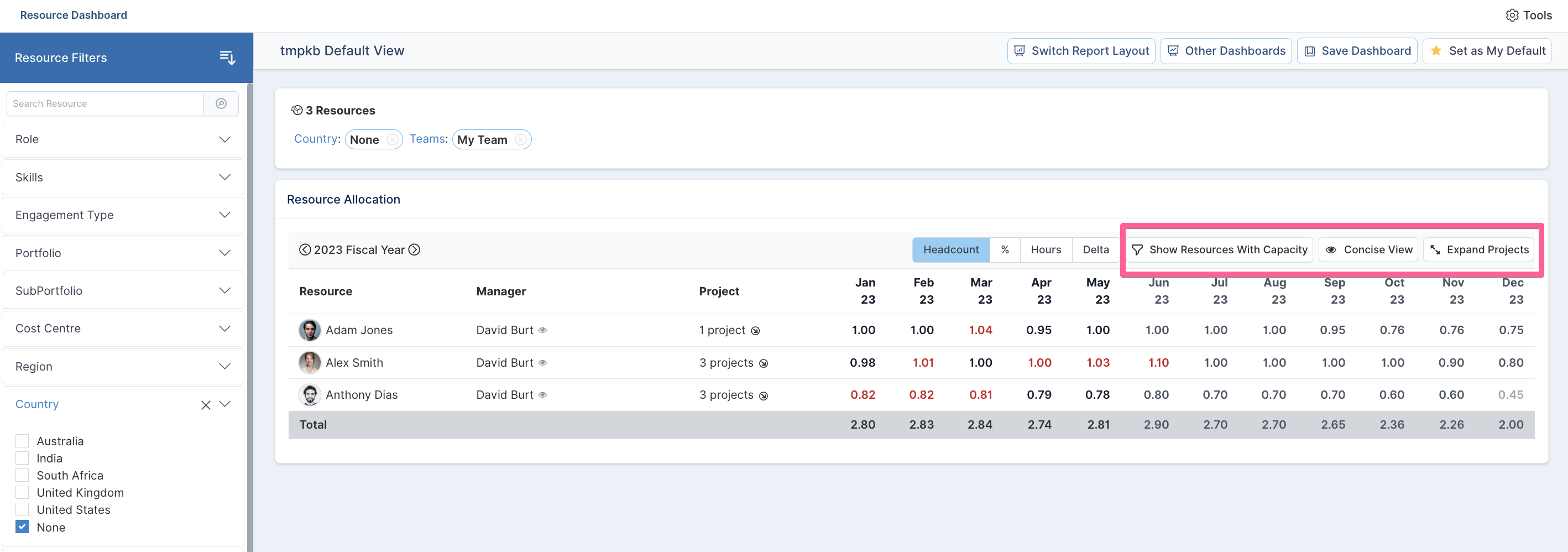Select the Headcount view tab
The height and width of the screenshot is (552, 1568).
pos(951,249)
